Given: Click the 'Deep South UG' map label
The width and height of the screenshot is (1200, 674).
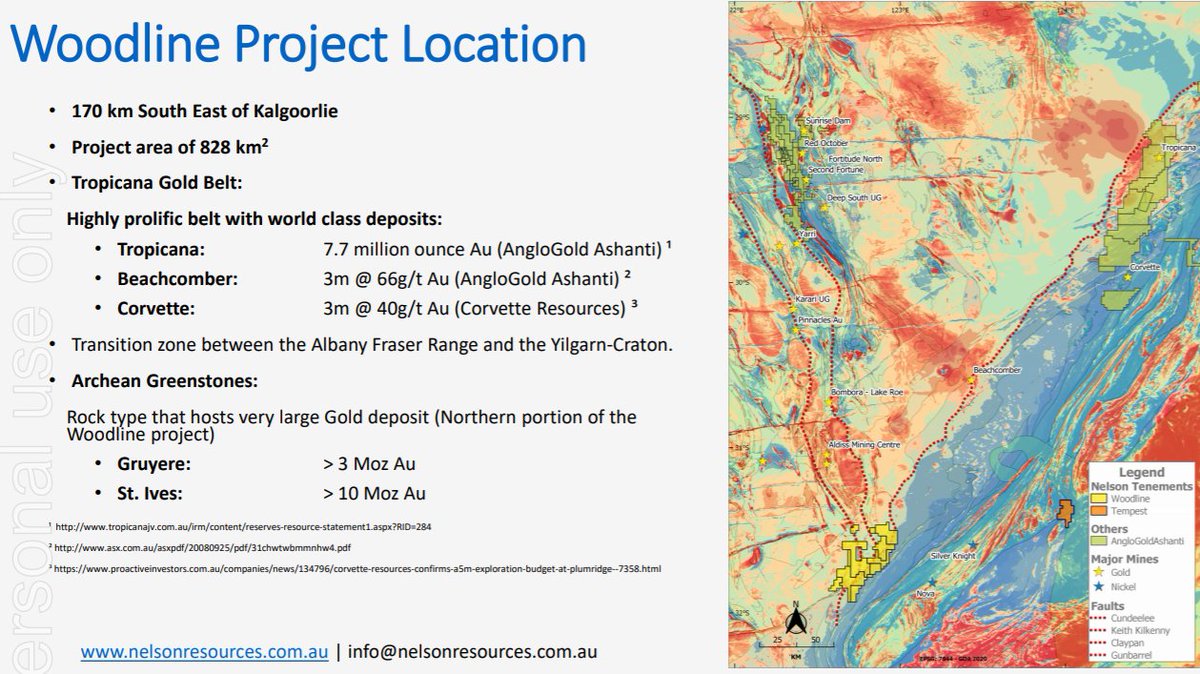Looking at the screenshot, I should tap(855, 198).
